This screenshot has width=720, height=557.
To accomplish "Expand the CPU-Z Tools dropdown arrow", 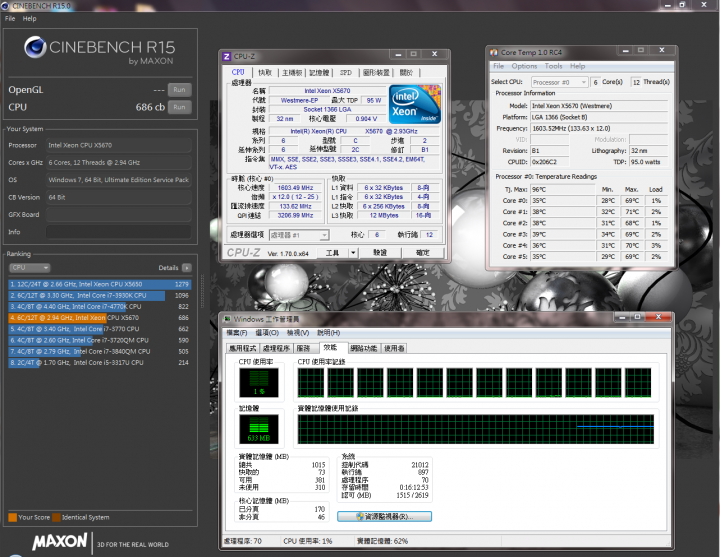I will point(353,253).
